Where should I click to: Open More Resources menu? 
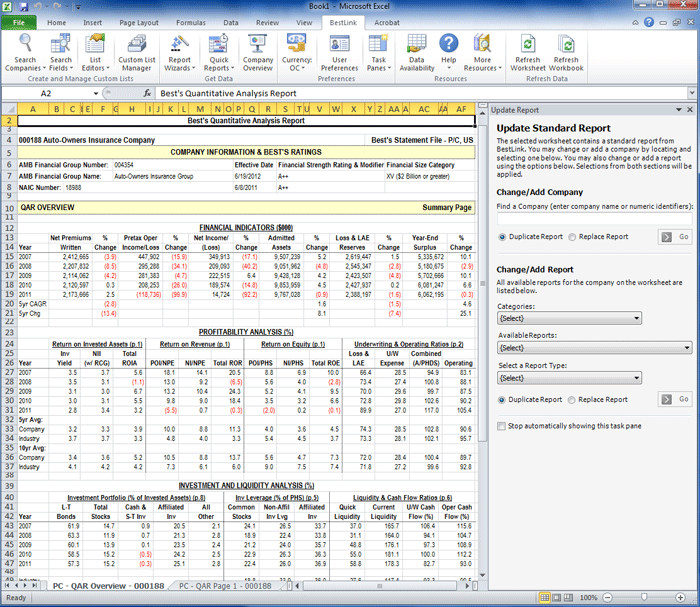tap(482, 53)
